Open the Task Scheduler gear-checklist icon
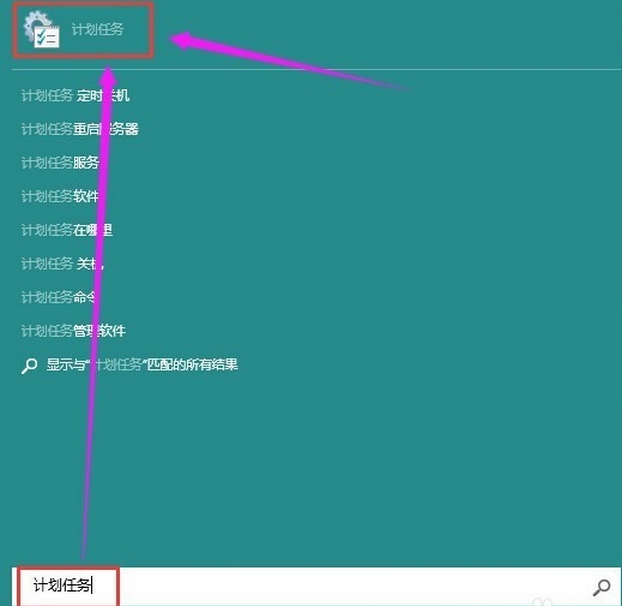Viewport: 622px width, 606px height. pyautogui.click(x=41, y=29)
